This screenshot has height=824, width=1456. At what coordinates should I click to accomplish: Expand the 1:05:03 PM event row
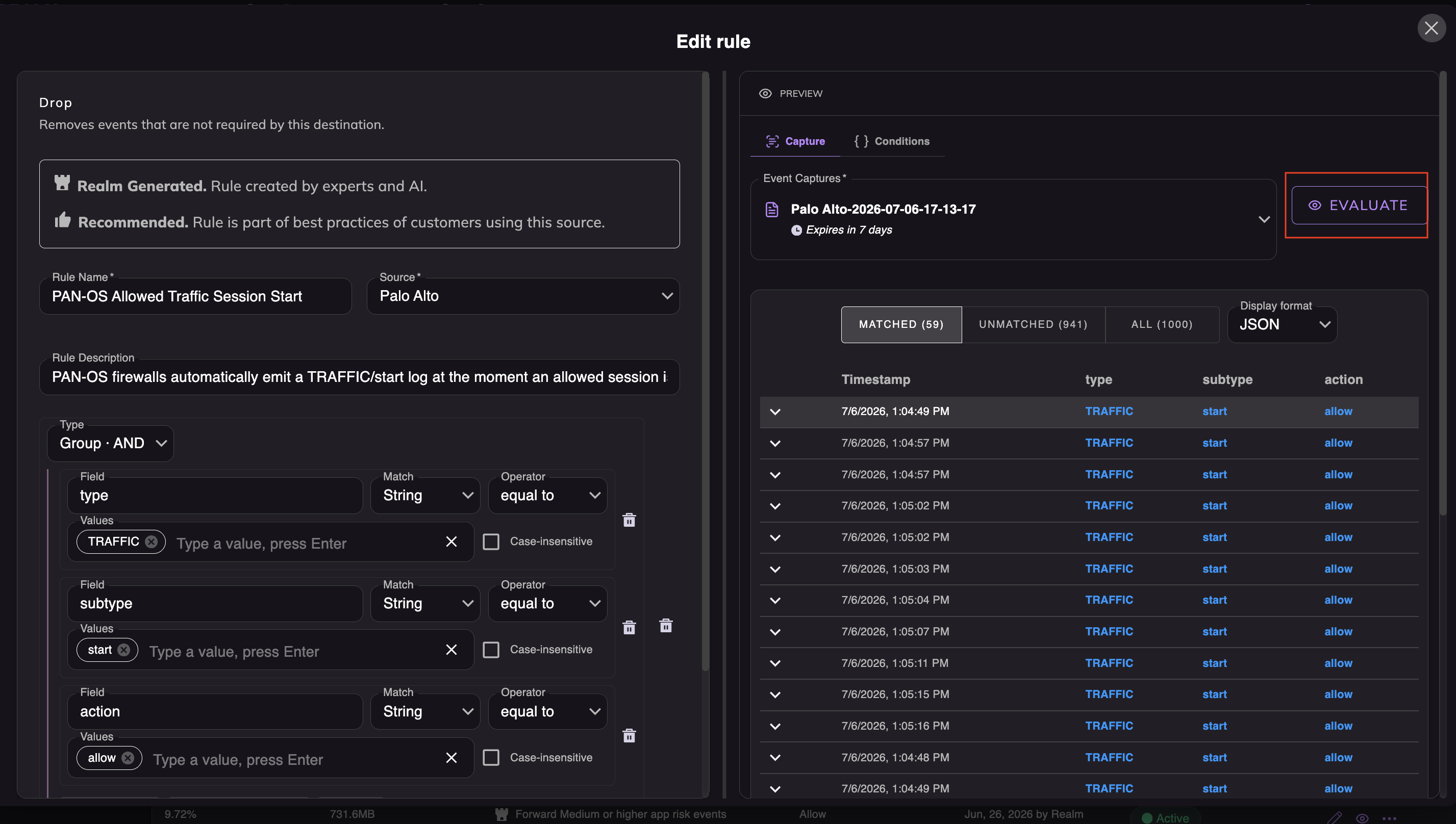[x=775, y=570]
